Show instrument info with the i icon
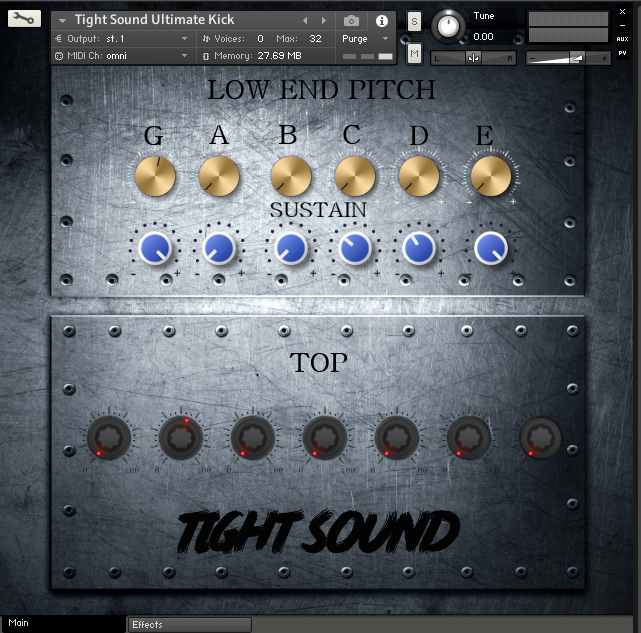 click(x=382, y=20)
